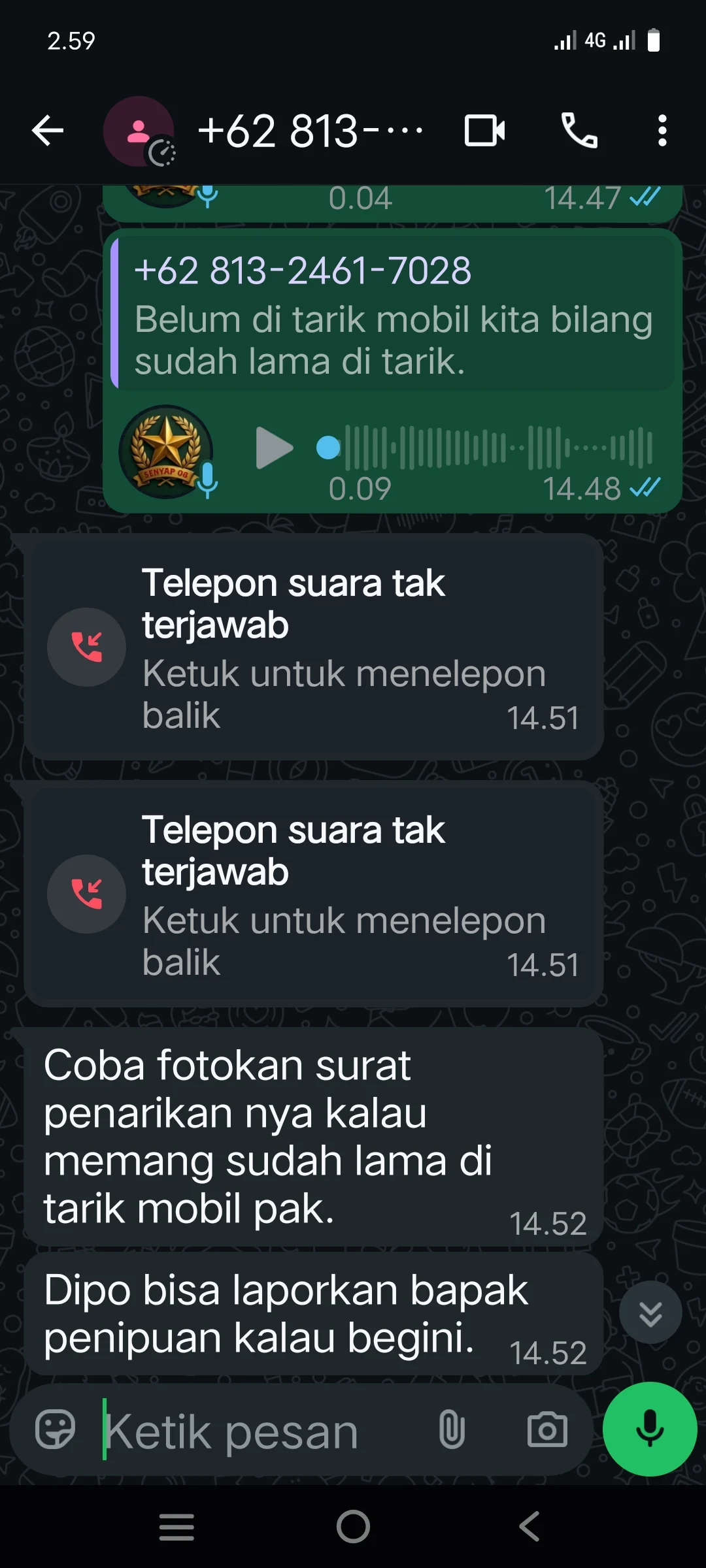Viewport: 706px width, 1568px height.
Task: Open the three-dot more options menu
Action: [662, 131]
